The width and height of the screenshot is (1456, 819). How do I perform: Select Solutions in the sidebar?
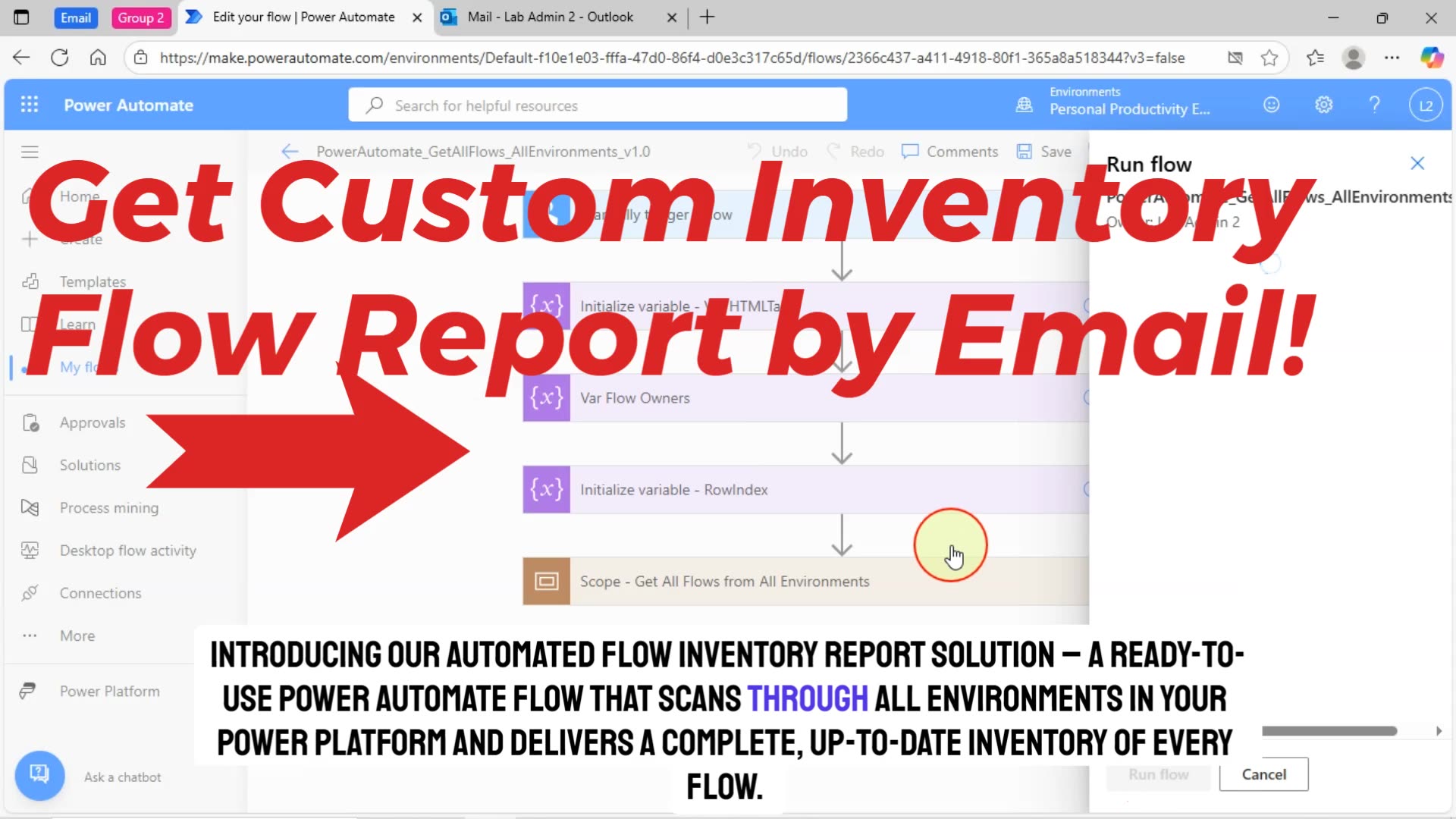[x=89, y=465]
